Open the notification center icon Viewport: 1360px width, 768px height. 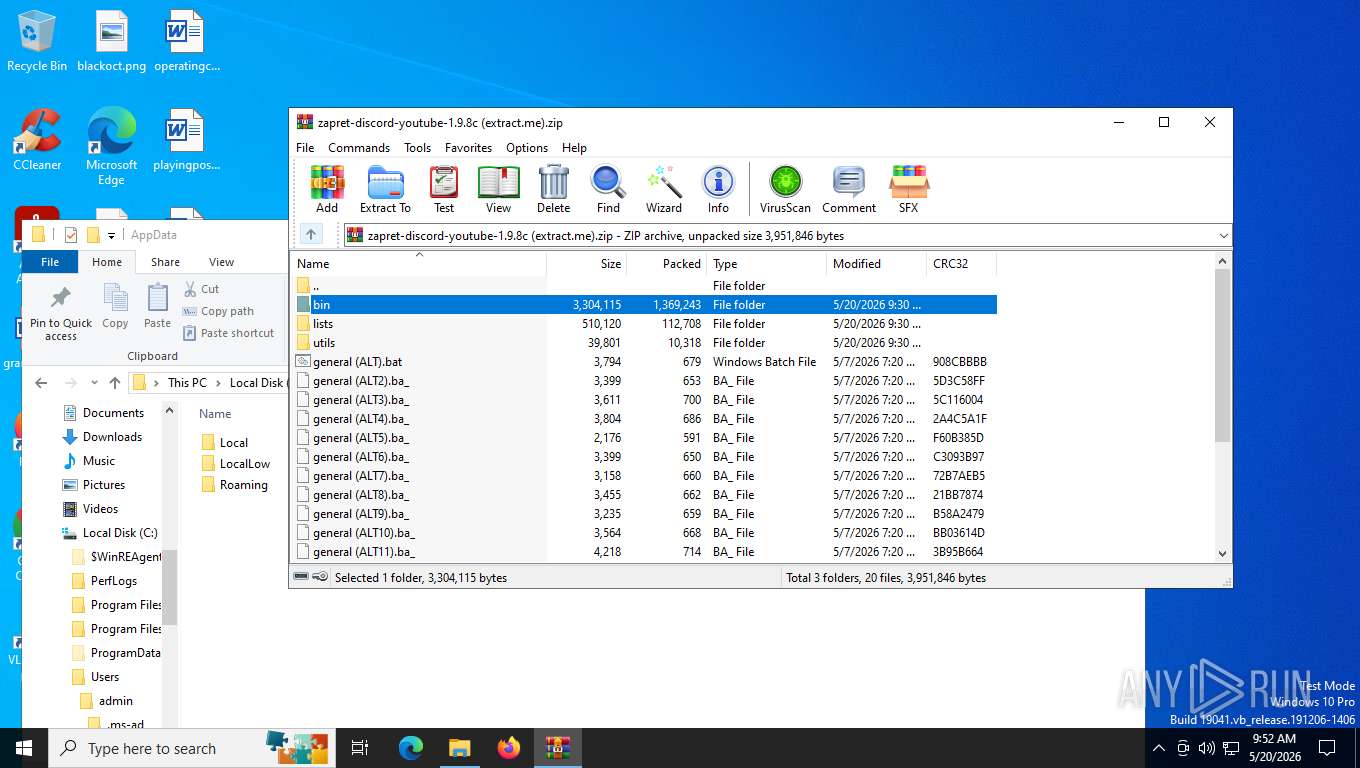point(1327,748)
